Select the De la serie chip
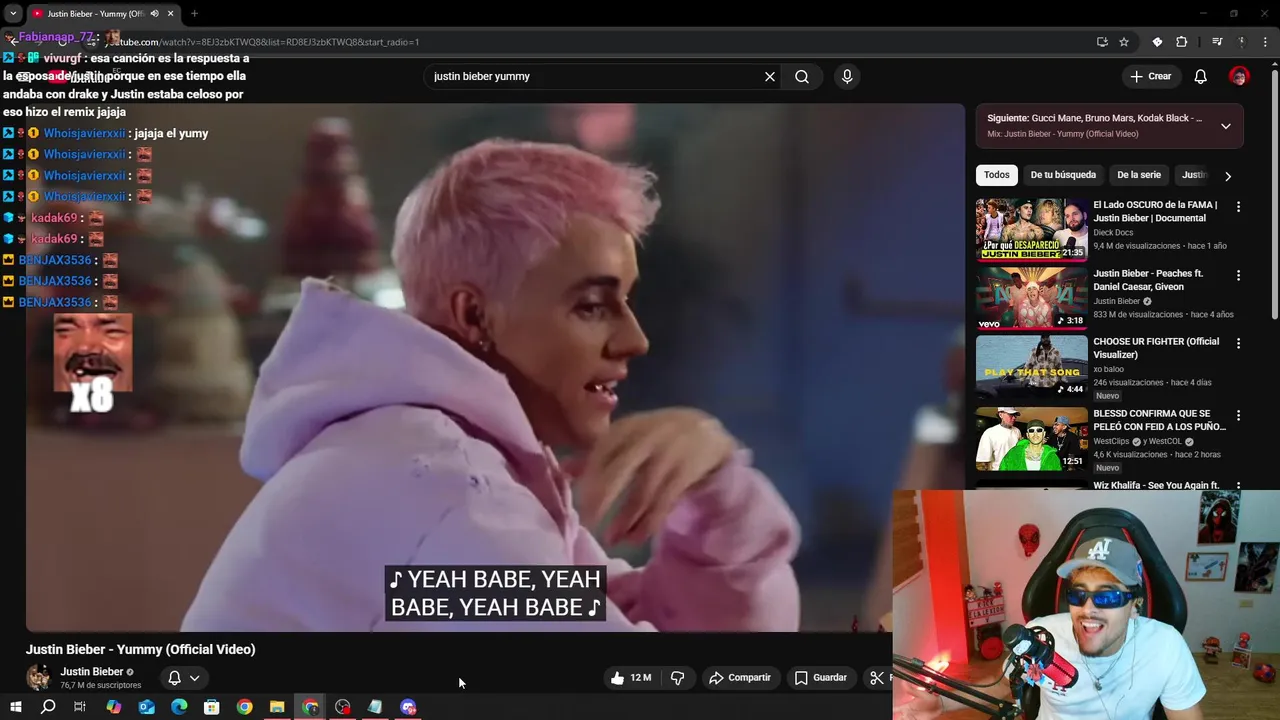The height and width of the screenshot is (720, 1280). coord(1139,175)
